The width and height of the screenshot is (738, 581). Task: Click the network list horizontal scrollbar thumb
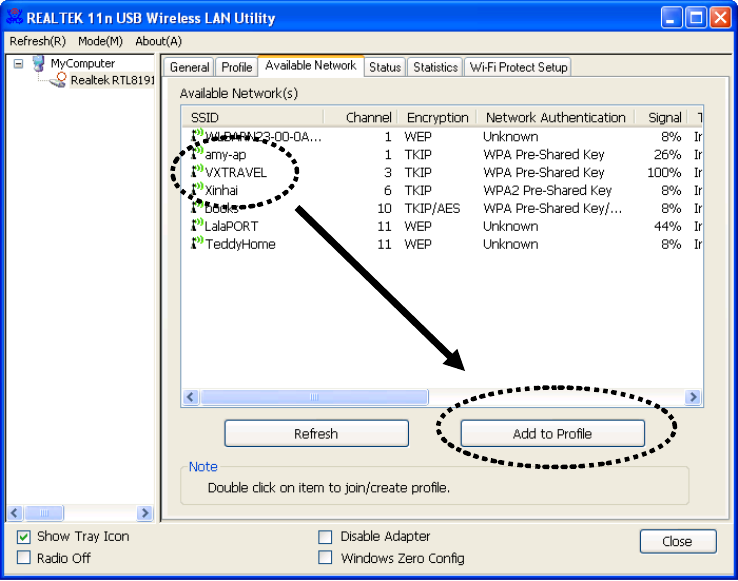pyautogui.click(x=314, y=397)
